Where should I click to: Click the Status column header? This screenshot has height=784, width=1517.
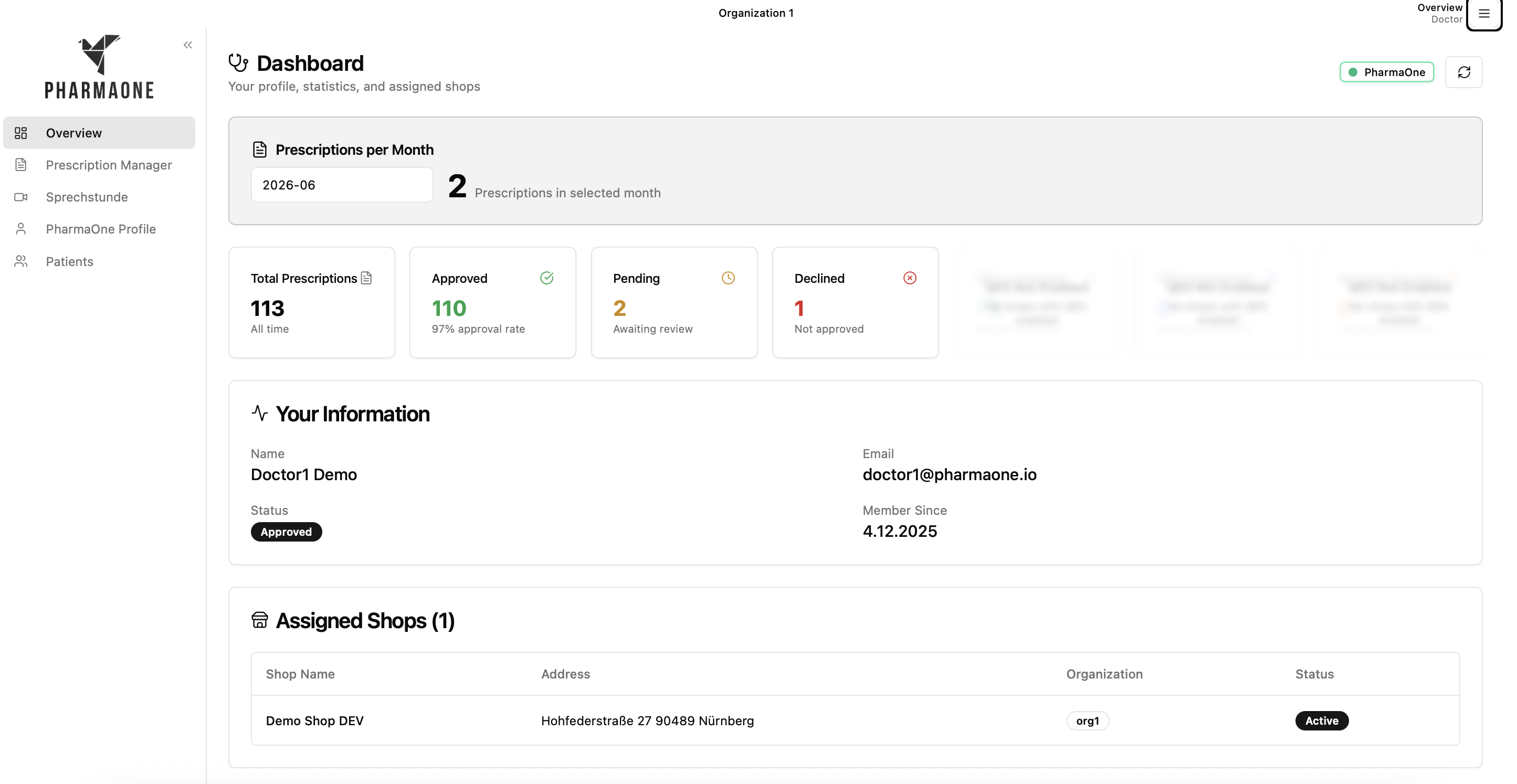coord(1314,674)
